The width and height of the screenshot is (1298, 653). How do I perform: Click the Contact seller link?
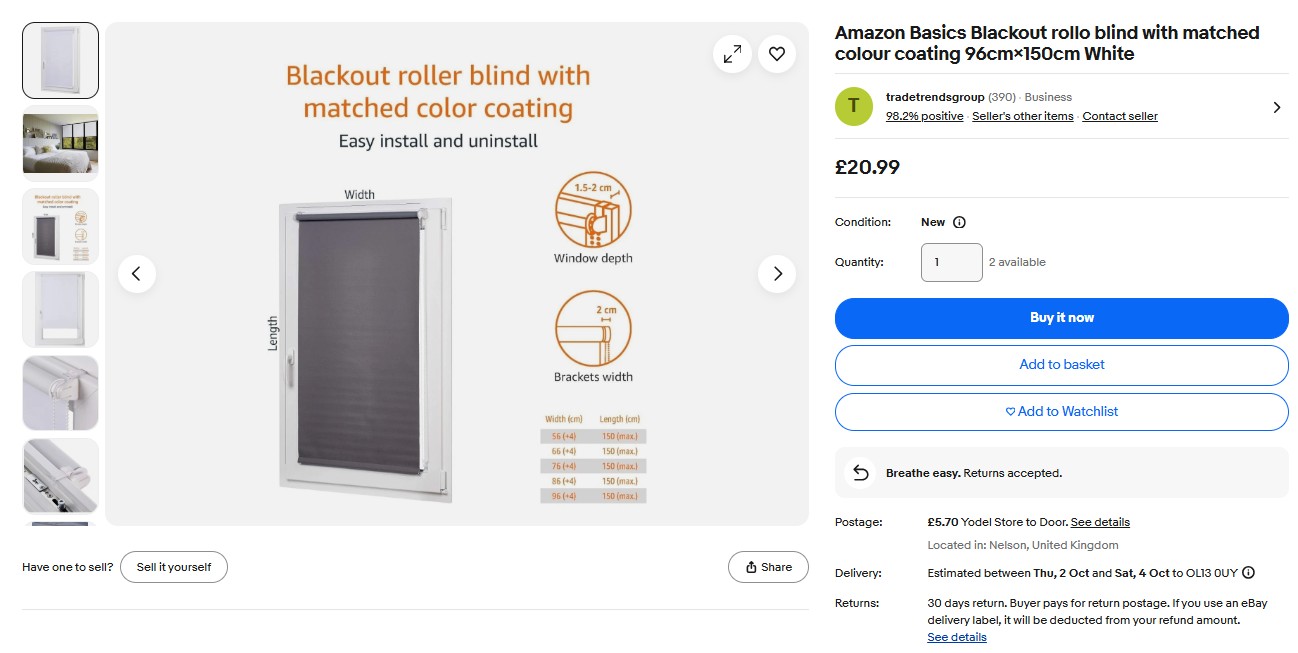point(1120,116)
